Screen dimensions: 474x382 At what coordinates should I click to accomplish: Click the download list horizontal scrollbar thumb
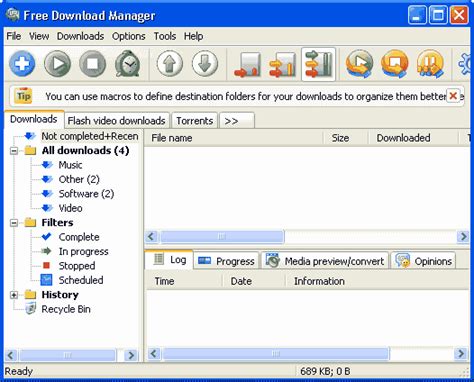[x=222, y=237]
